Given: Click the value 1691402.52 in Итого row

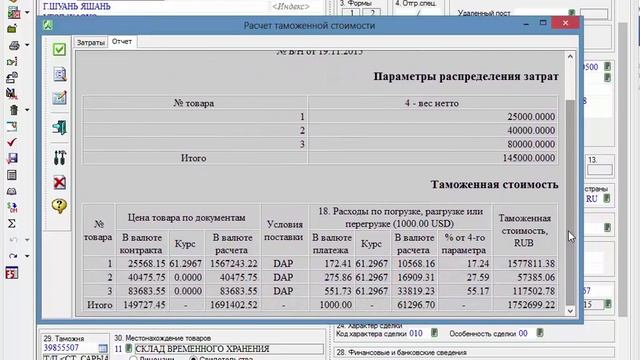Looking at the screenshot, I should tap(233, 305).
